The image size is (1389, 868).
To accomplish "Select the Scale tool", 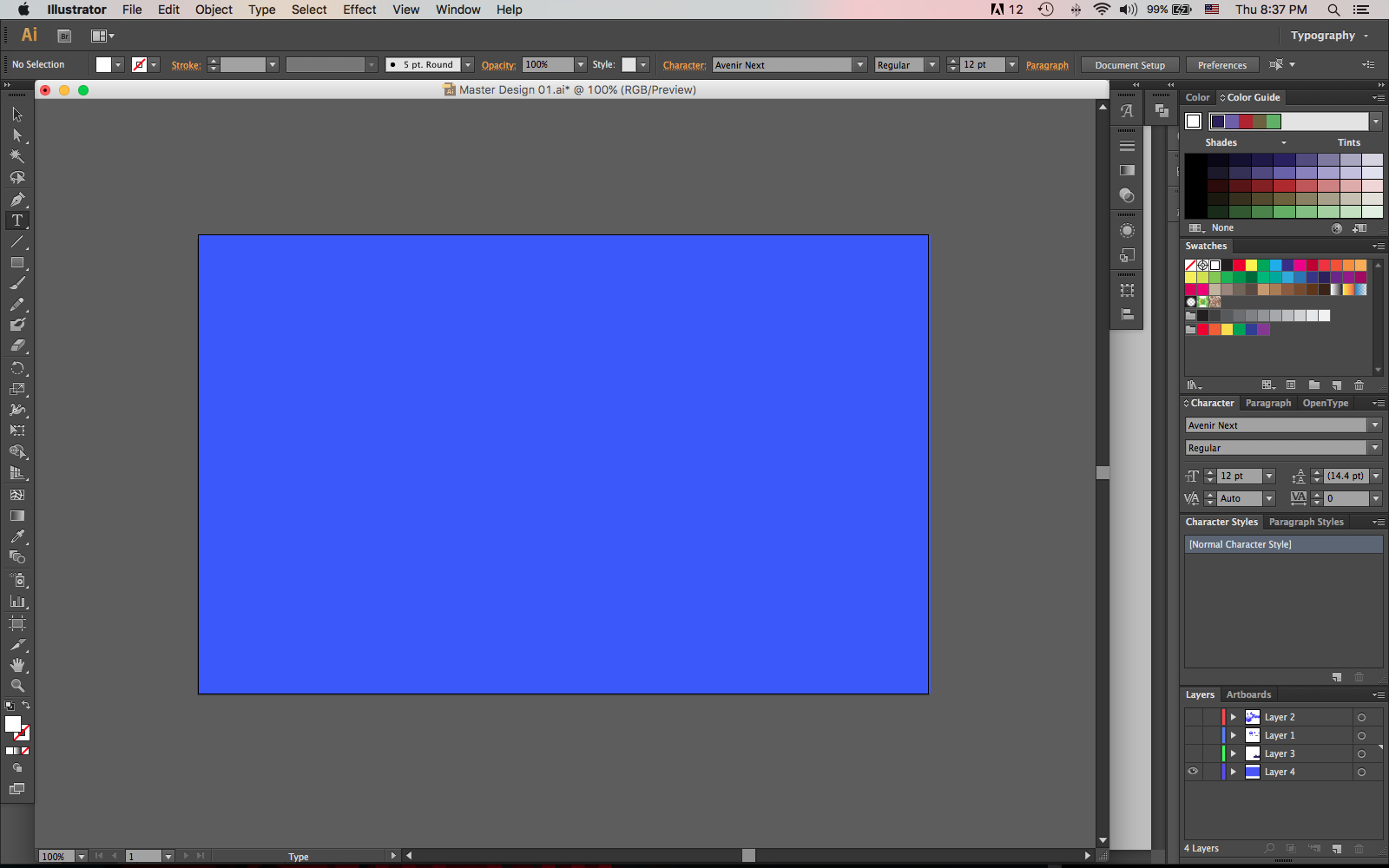I will pyautogui.click(x=16, y=389).
